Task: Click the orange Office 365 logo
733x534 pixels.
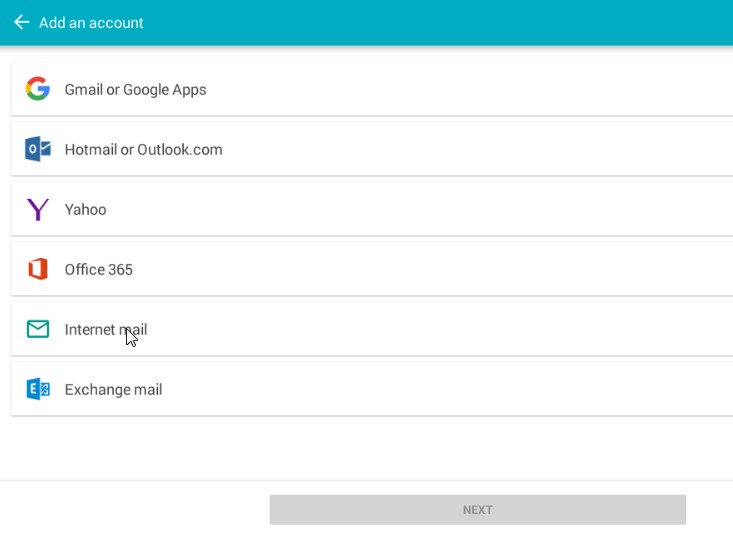Action: pos(38,269)
